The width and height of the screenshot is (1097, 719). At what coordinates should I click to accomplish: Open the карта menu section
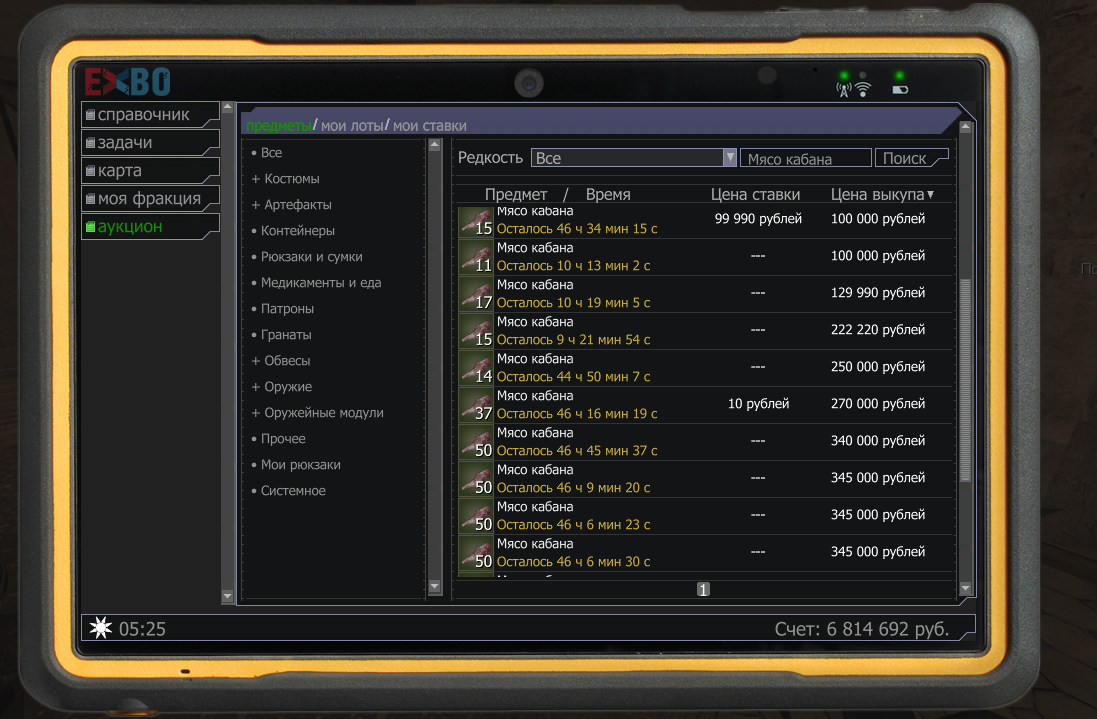pos(150,171)
